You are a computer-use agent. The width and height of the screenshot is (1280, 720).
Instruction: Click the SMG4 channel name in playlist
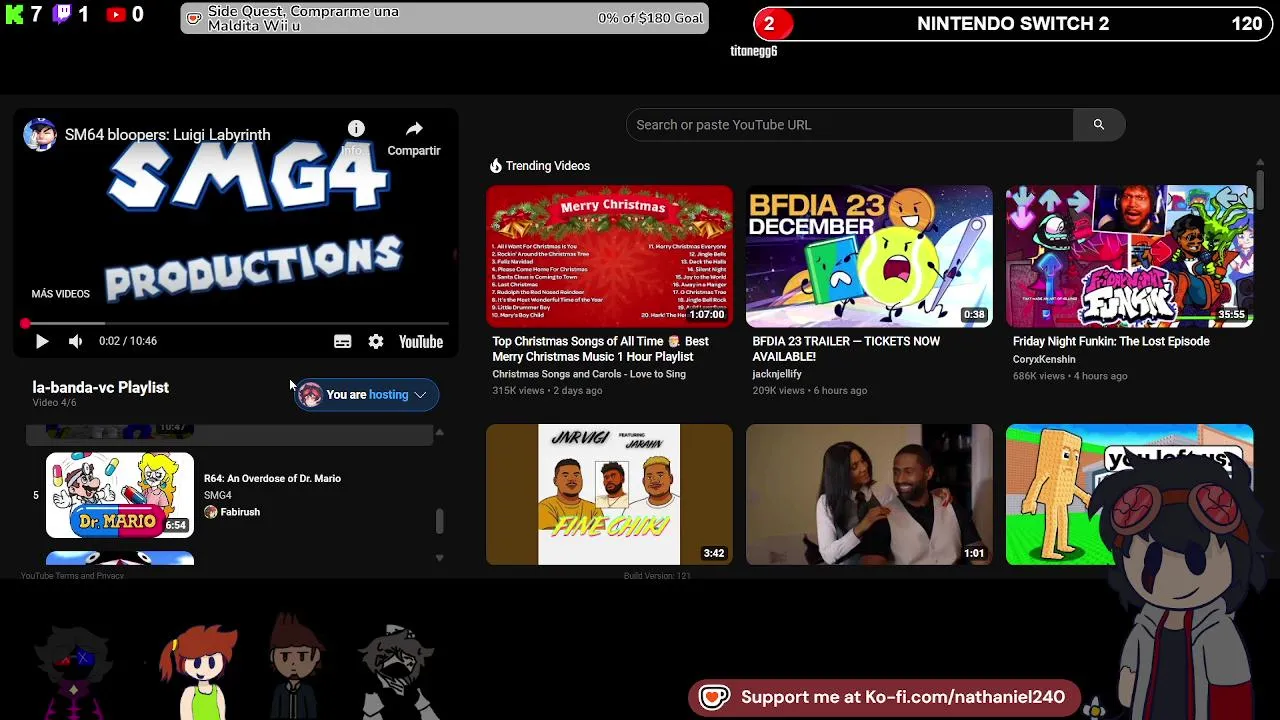pyautogui.click(x=217, y=495)
